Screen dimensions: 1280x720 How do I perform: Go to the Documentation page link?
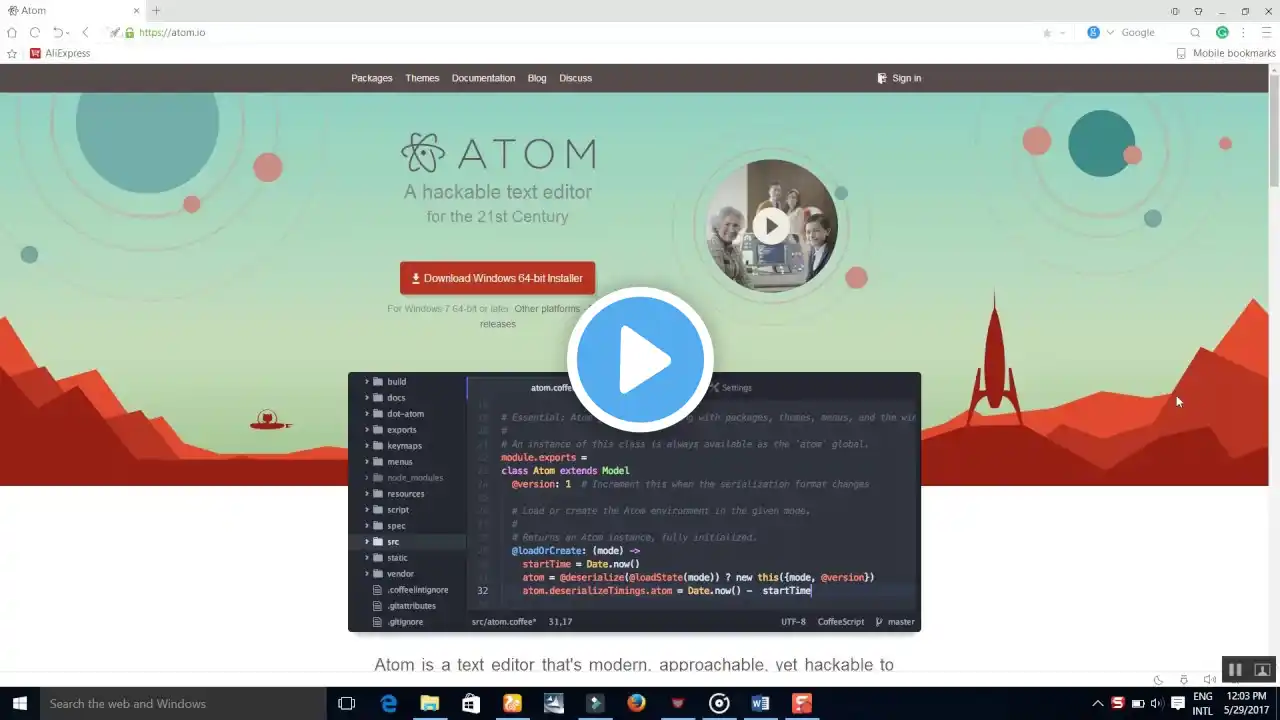(x=483, y=78)
